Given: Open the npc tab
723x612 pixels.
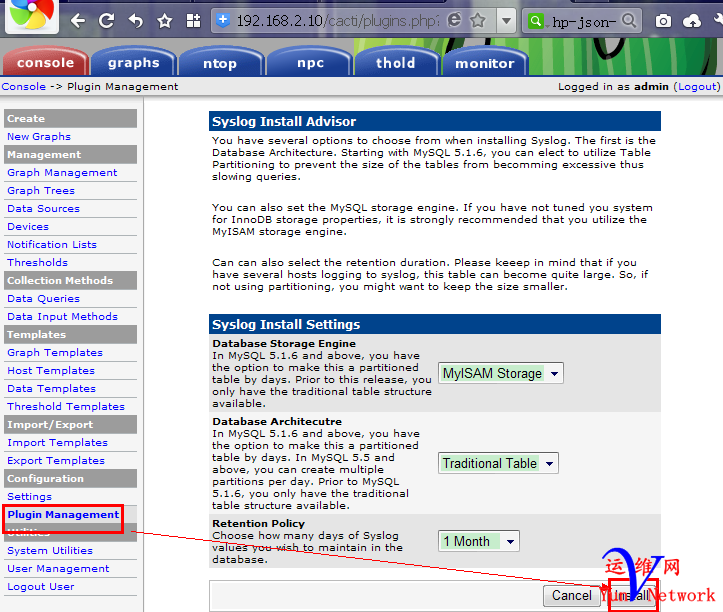Looking at the screenshot, I should [310, 62].
